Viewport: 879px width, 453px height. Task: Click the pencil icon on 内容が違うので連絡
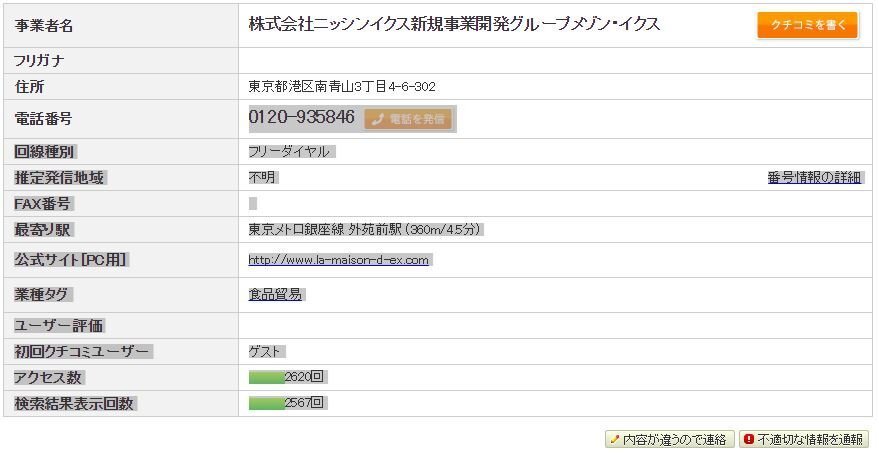[614, 439]
